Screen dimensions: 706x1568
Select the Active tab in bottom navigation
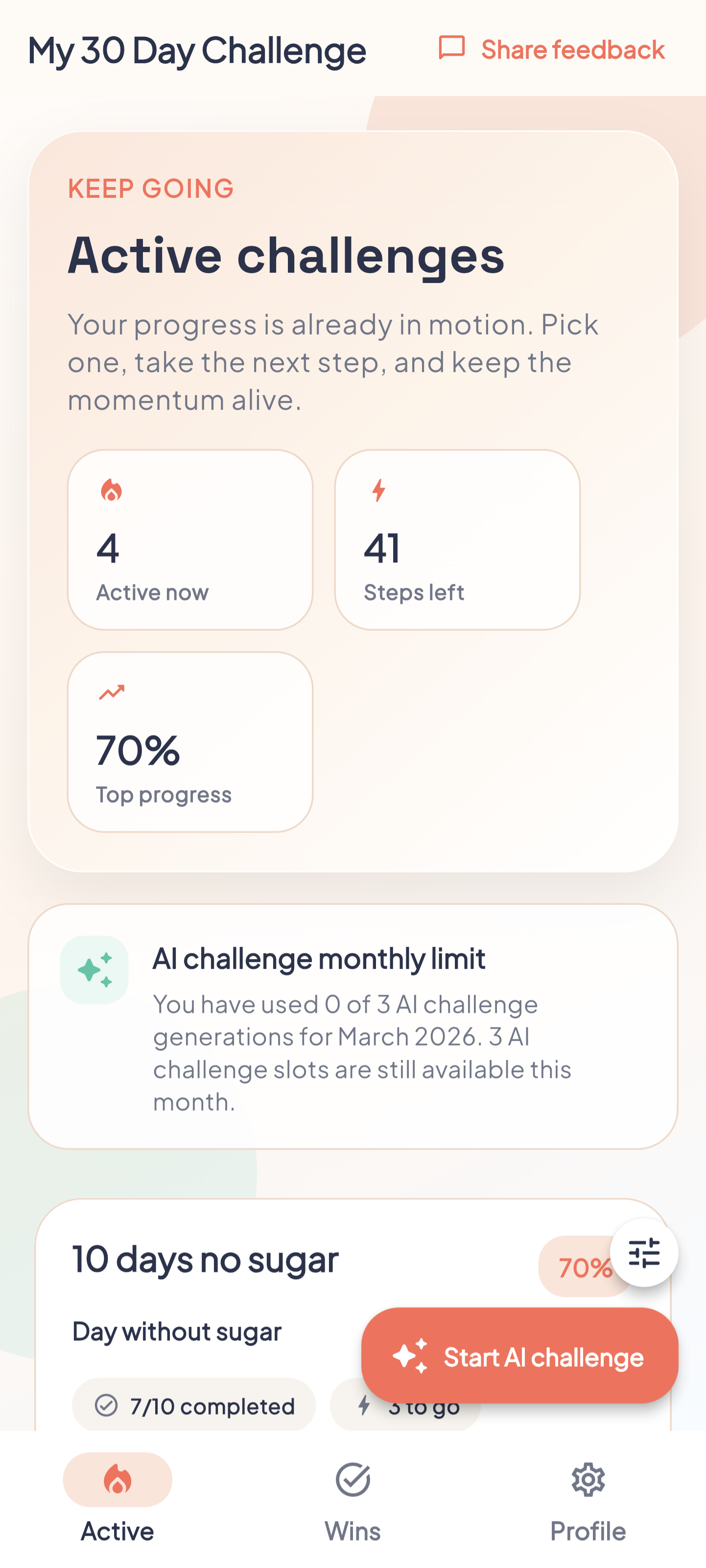[117, 1502]
